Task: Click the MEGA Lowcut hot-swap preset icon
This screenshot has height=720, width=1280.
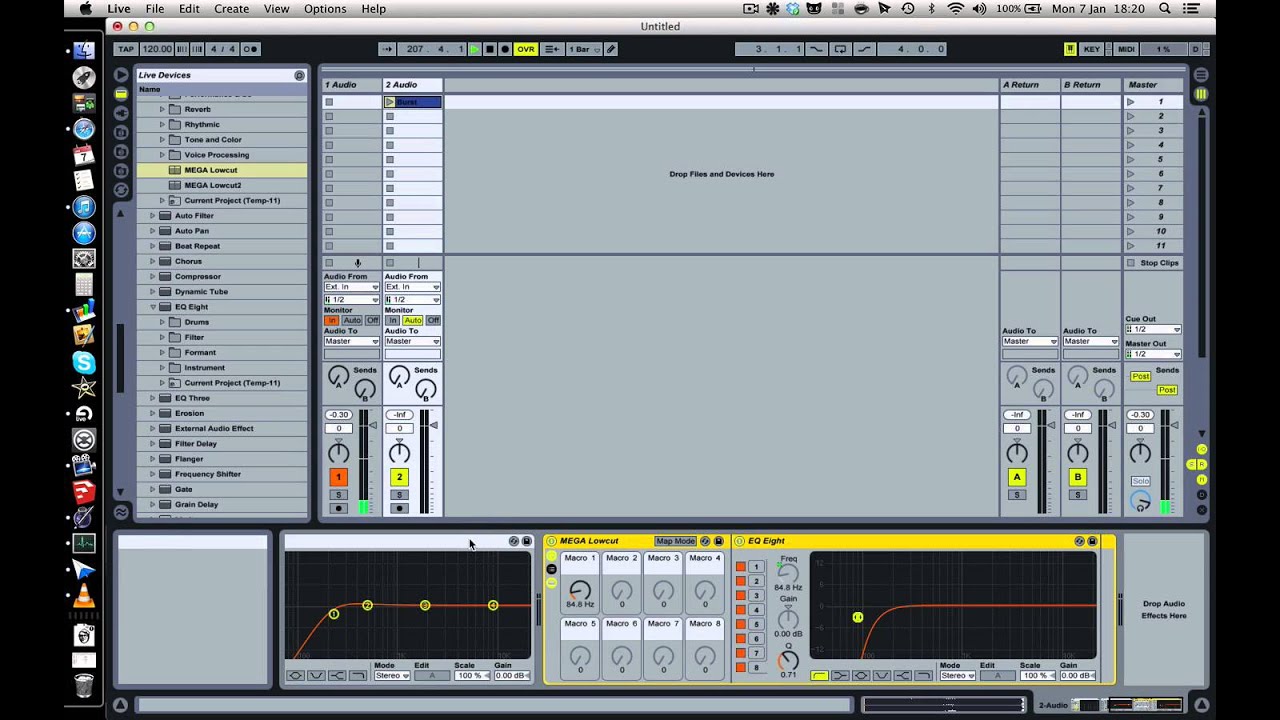Action: (705, 541)
